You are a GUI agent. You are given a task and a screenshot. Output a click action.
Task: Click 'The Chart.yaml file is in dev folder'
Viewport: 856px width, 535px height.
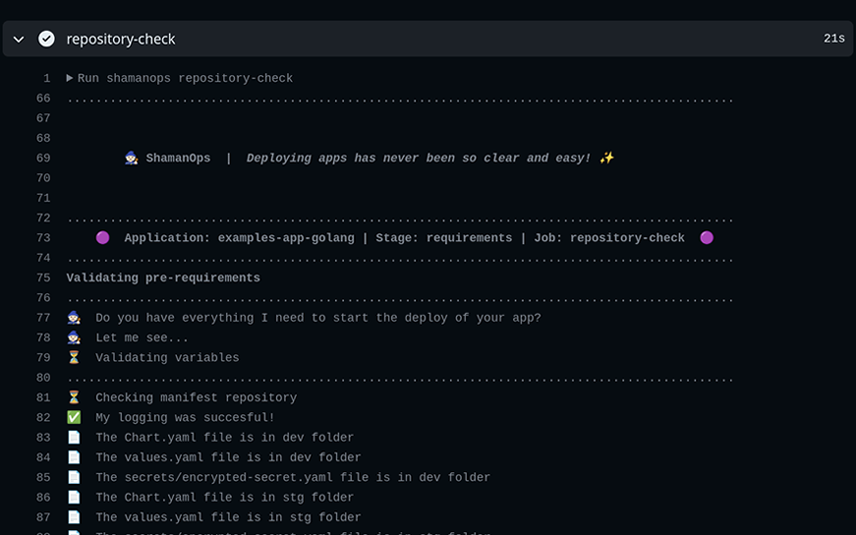pyautogui.click(x=224, y=437)
